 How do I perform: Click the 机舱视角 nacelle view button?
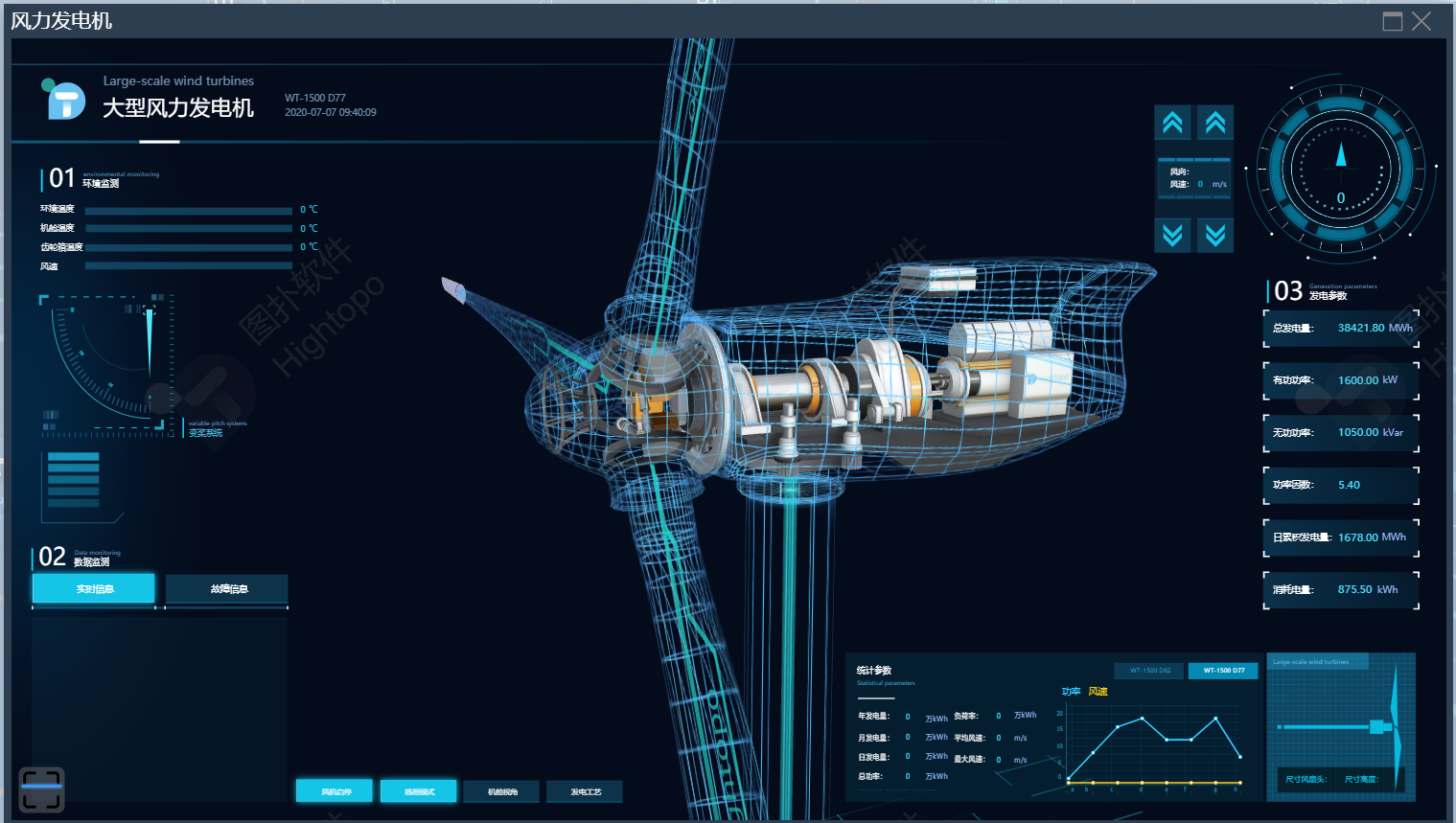[502, 791]
